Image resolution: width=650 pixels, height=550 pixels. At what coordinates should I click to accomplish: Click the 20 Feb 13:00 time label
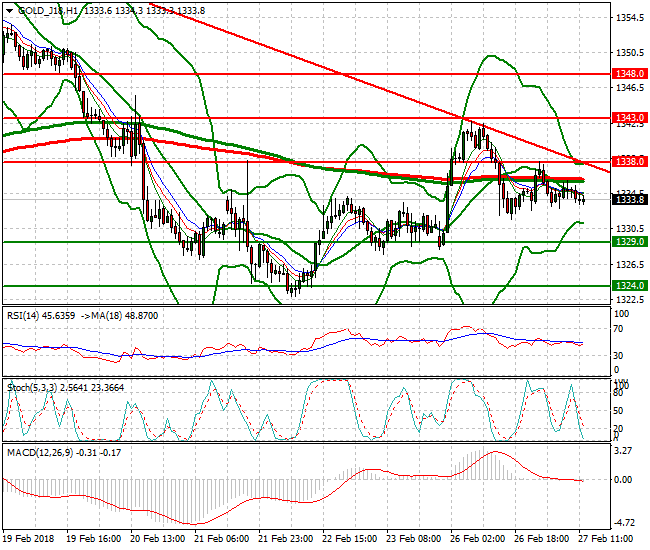click(158, 539)
